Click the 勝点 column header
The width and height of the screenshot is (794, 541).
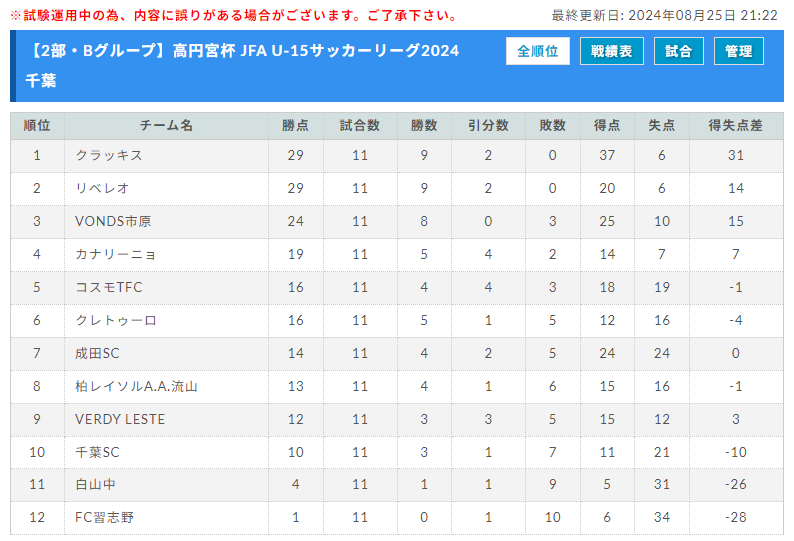click(296, 126)
